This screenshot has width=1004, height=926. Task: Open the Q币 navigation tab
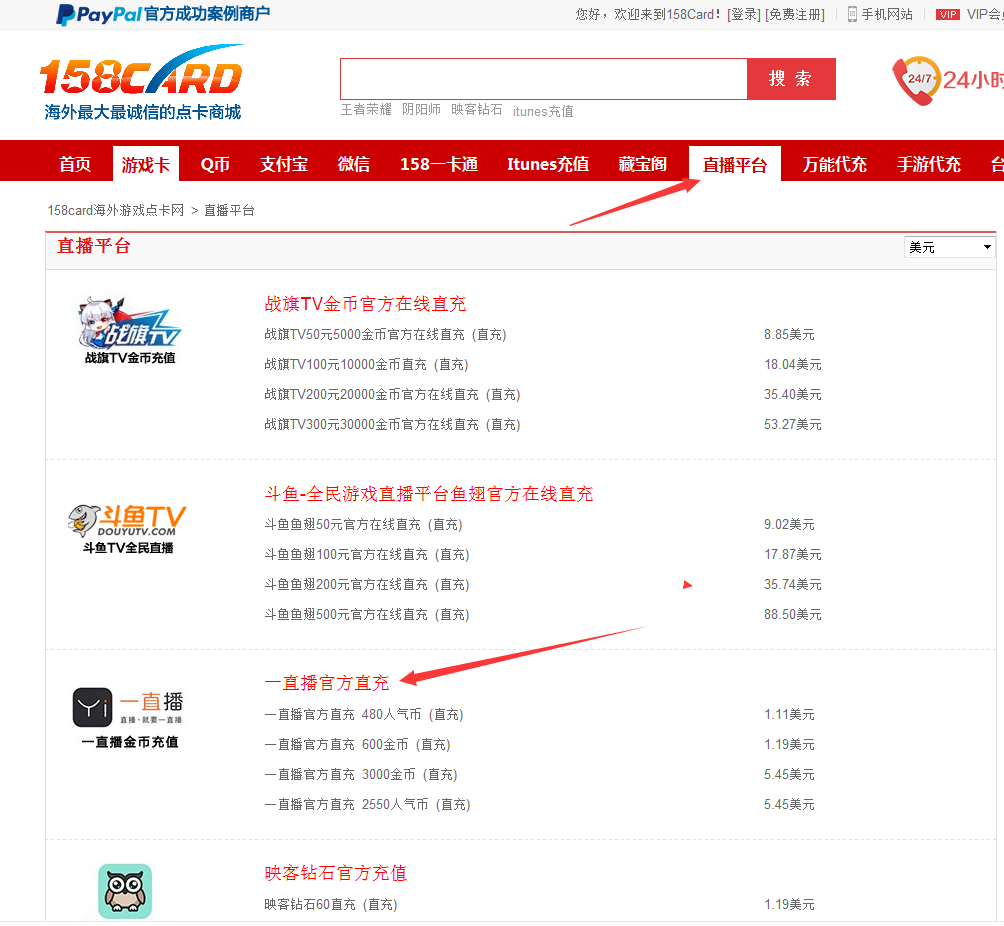[215, 164]
